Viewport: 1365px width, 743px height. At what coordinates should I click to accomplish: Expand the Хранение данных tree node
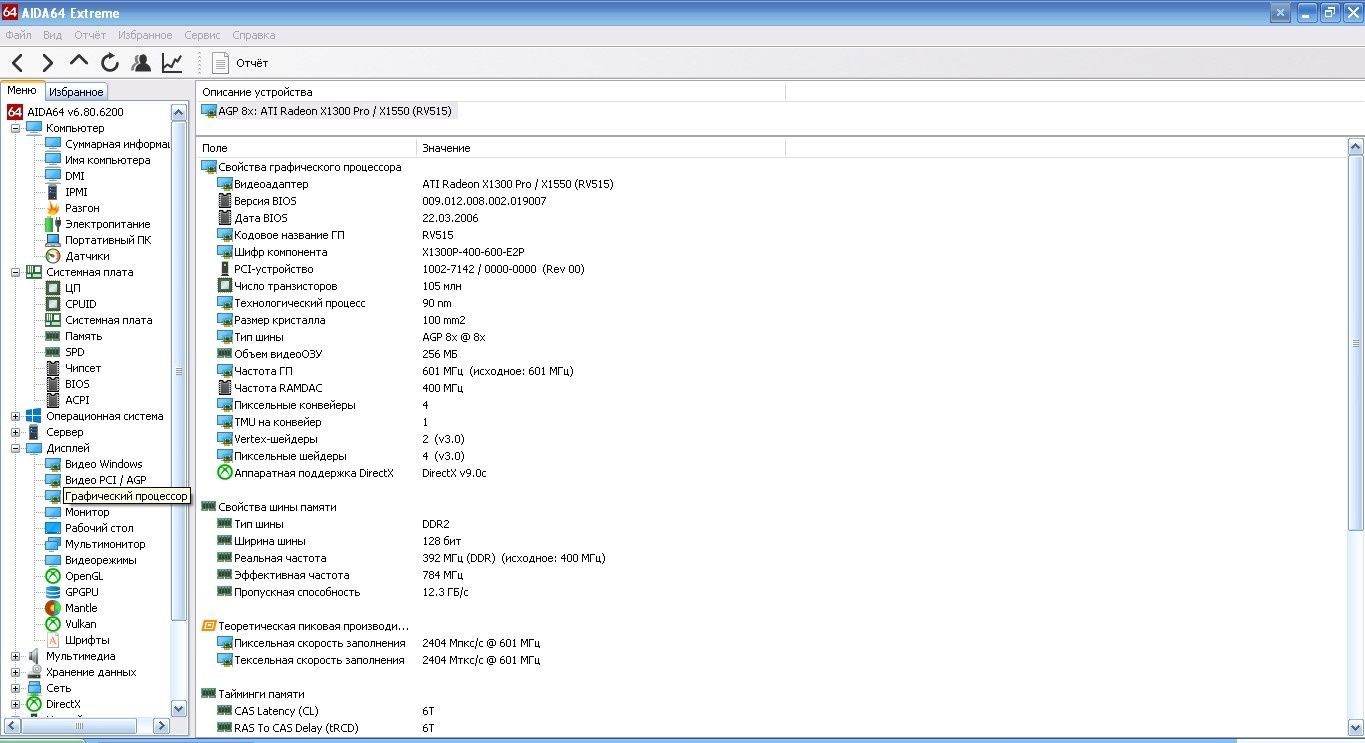[15, 672]
